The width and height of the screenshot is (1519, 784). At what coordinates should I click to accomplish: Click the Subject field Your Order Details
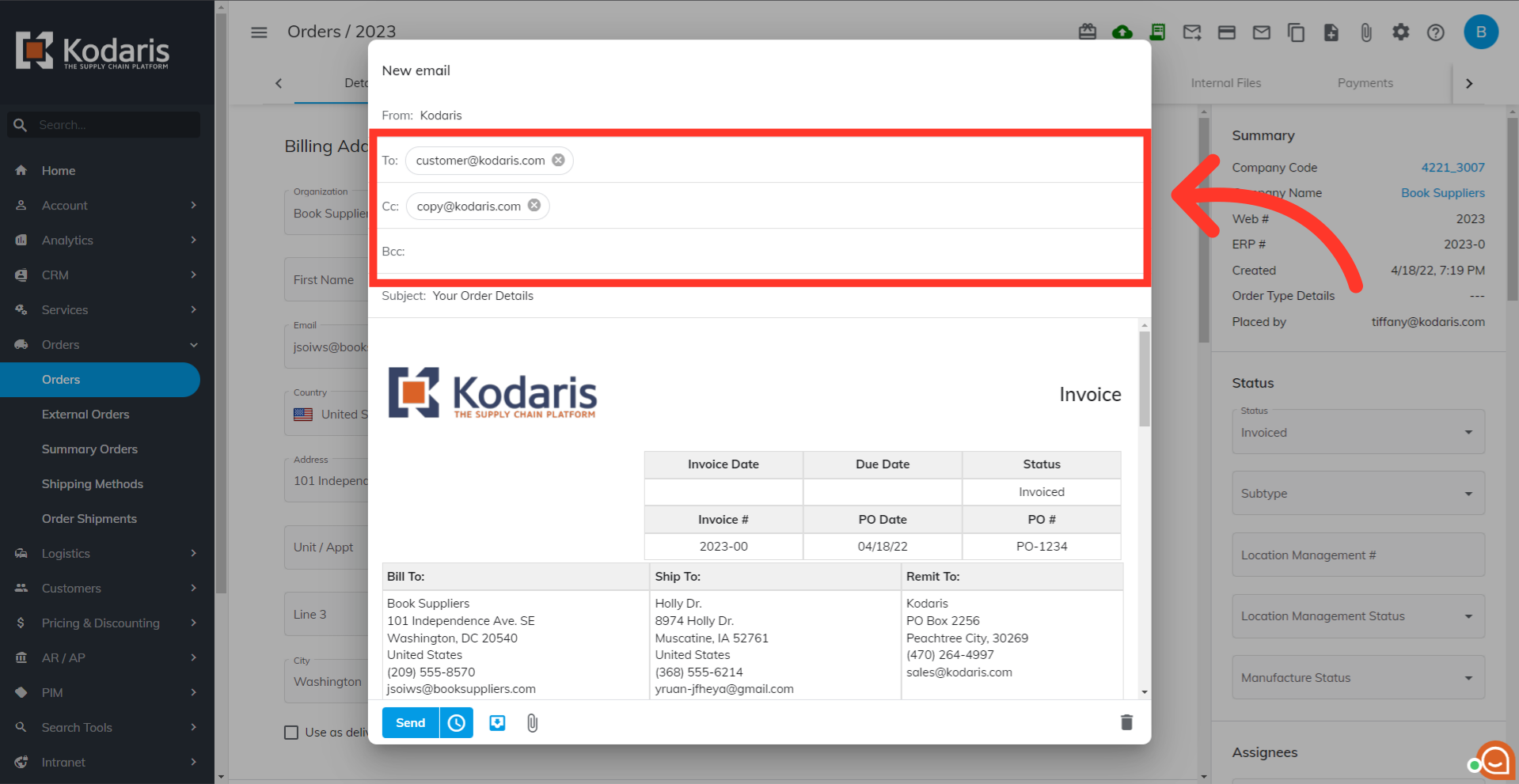(x=760, y=296)
